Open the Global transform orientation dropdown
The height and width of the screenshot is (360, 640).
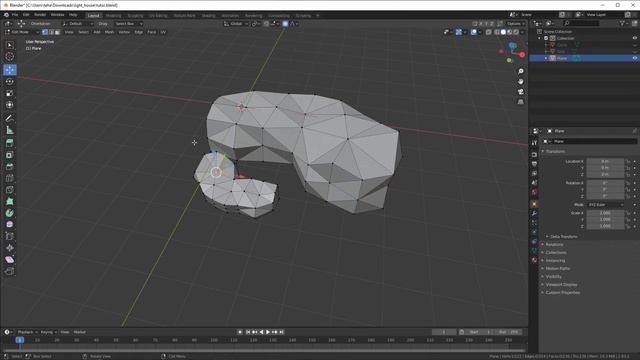(236, 24)
